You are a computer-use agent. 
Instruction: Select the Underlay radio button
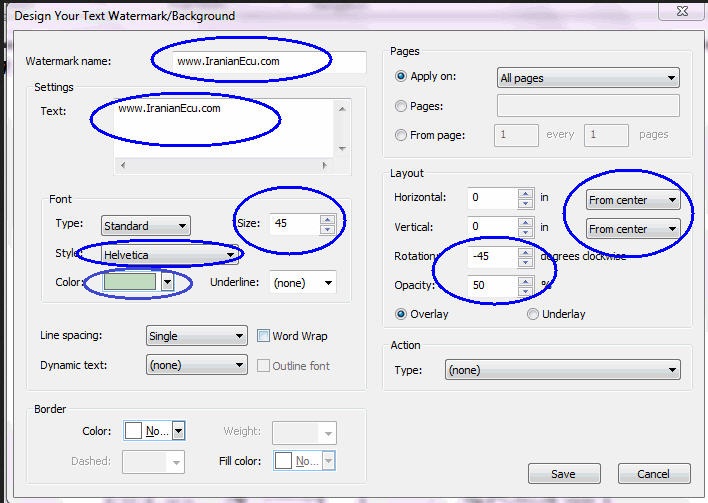[533, 314]
